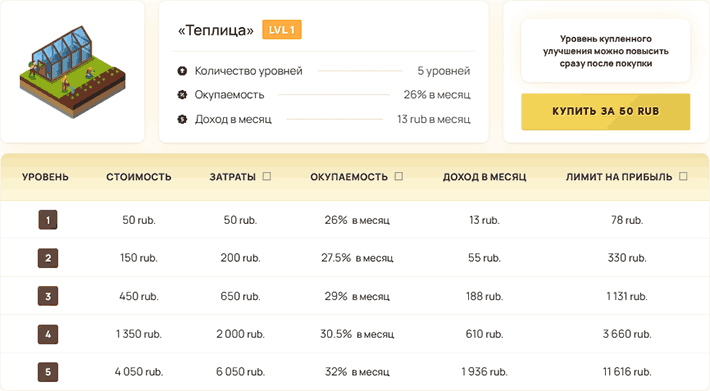Screen dimensions: 710x391
Task: Click the 650 rub. expenses cell
Action: (240, 296)
